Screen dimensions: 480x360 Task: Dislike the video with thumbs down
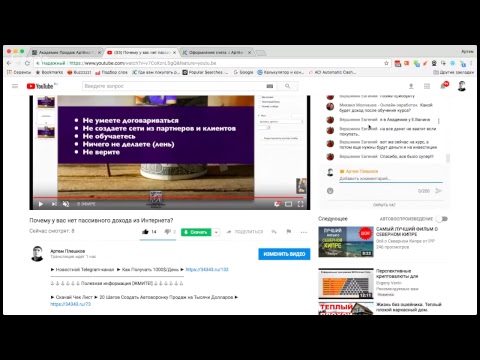[x=167, y=232]
